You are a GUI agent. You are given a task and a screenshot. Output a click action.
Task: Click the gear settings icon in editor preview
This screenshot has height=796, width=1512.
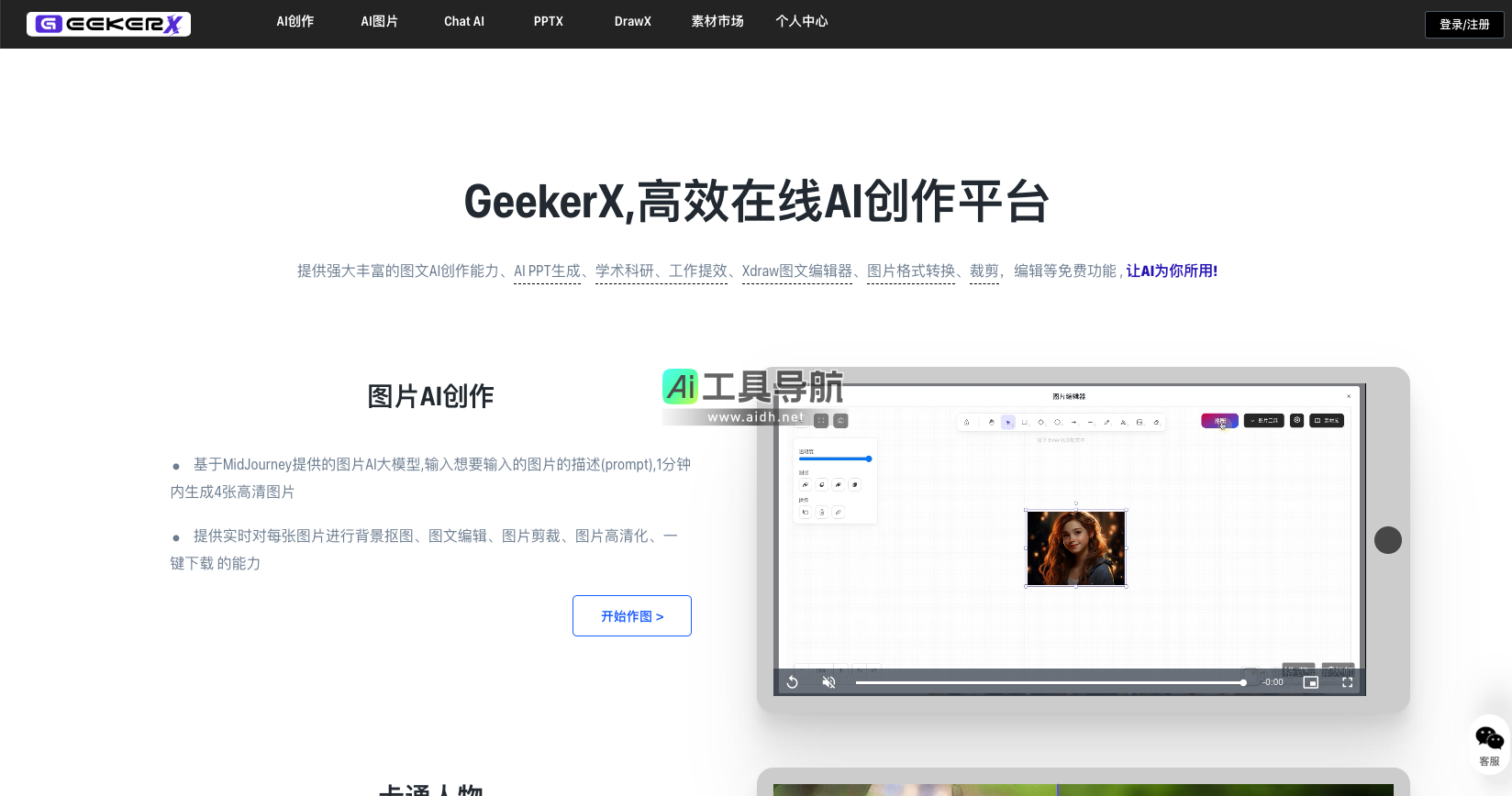[x=1296, y=420]
